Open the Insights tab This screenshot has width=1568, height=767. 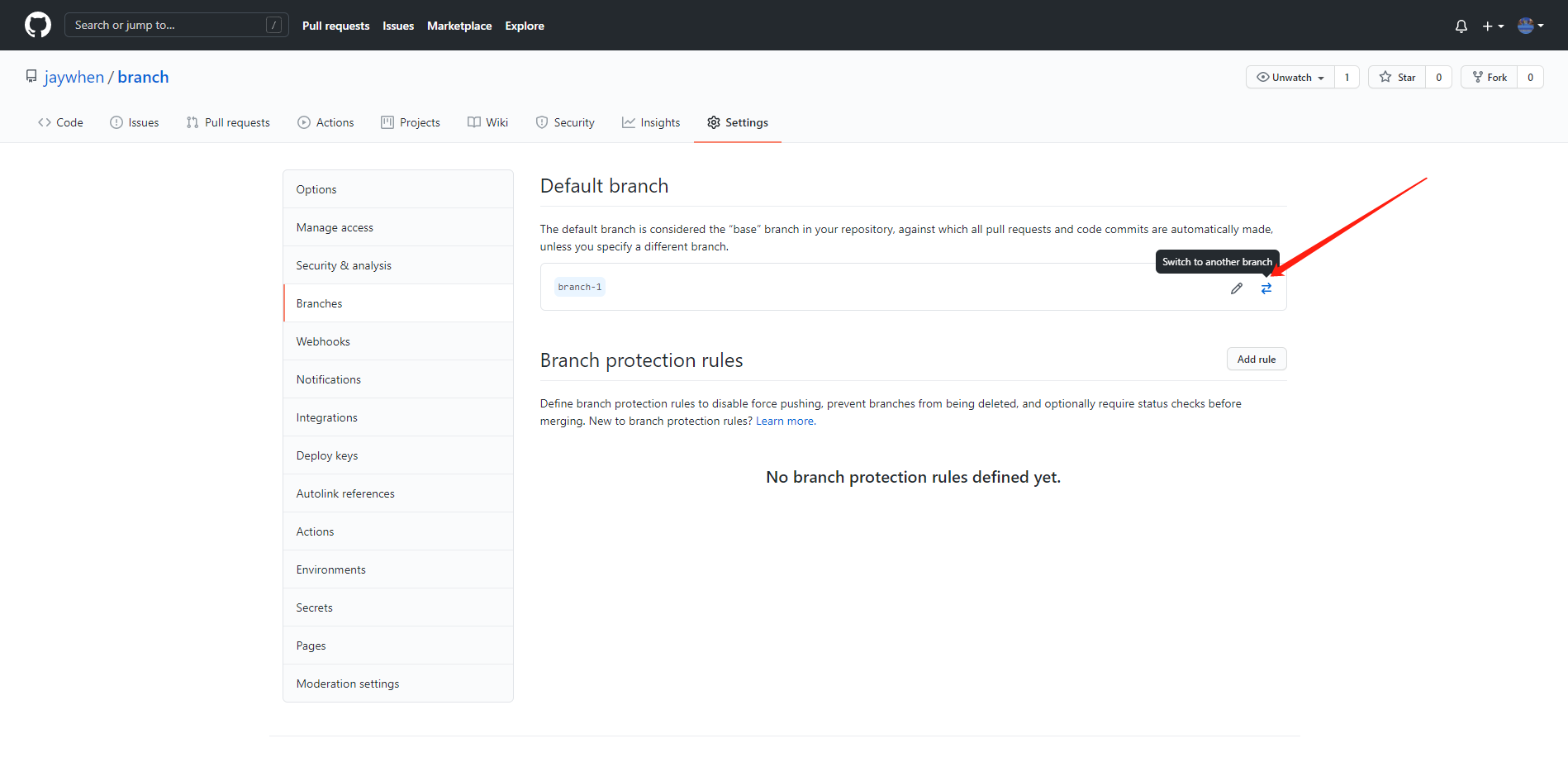[651, 122]
